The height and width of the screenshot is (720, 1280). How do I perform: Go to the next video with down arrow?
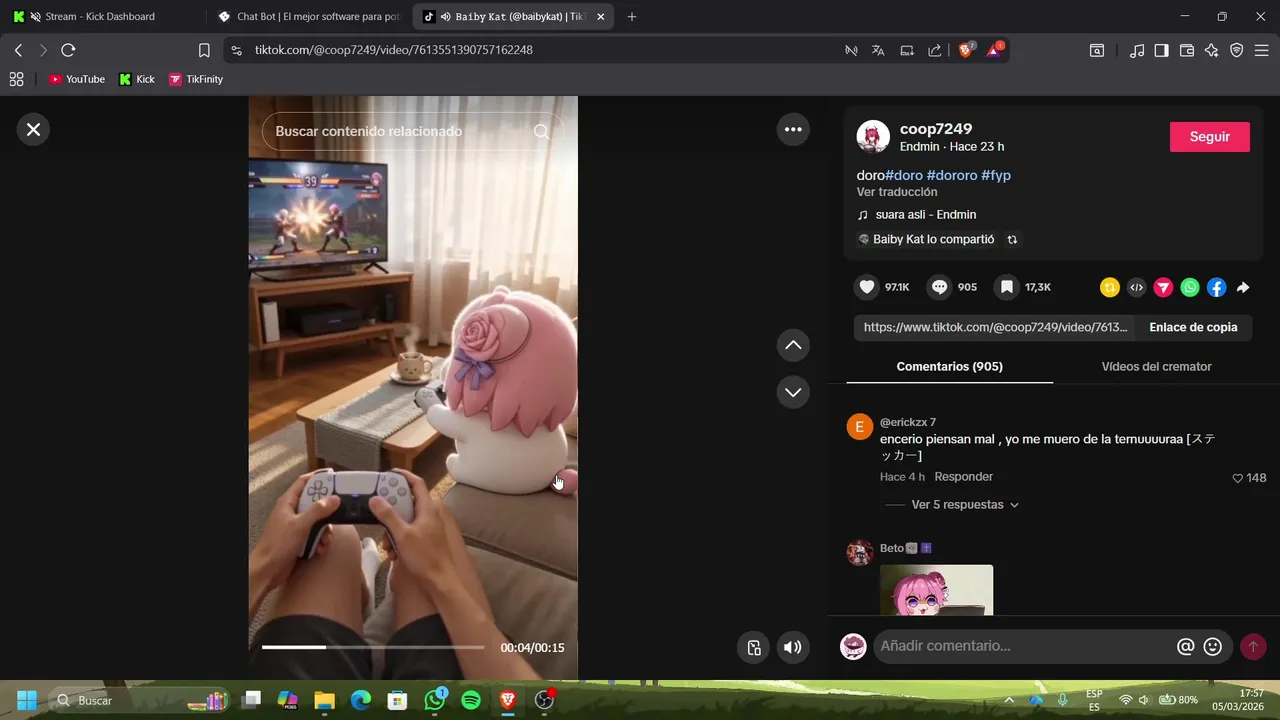click(x=793, y=392)
